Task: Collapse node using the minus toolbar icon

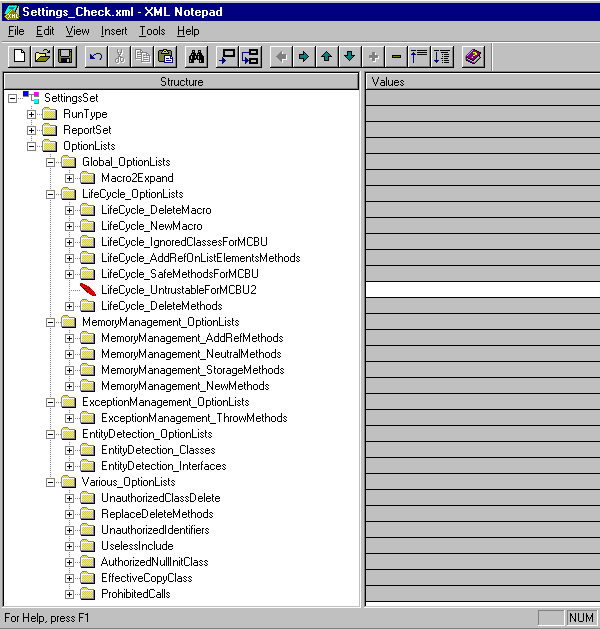Action: (x=396, y=57)
